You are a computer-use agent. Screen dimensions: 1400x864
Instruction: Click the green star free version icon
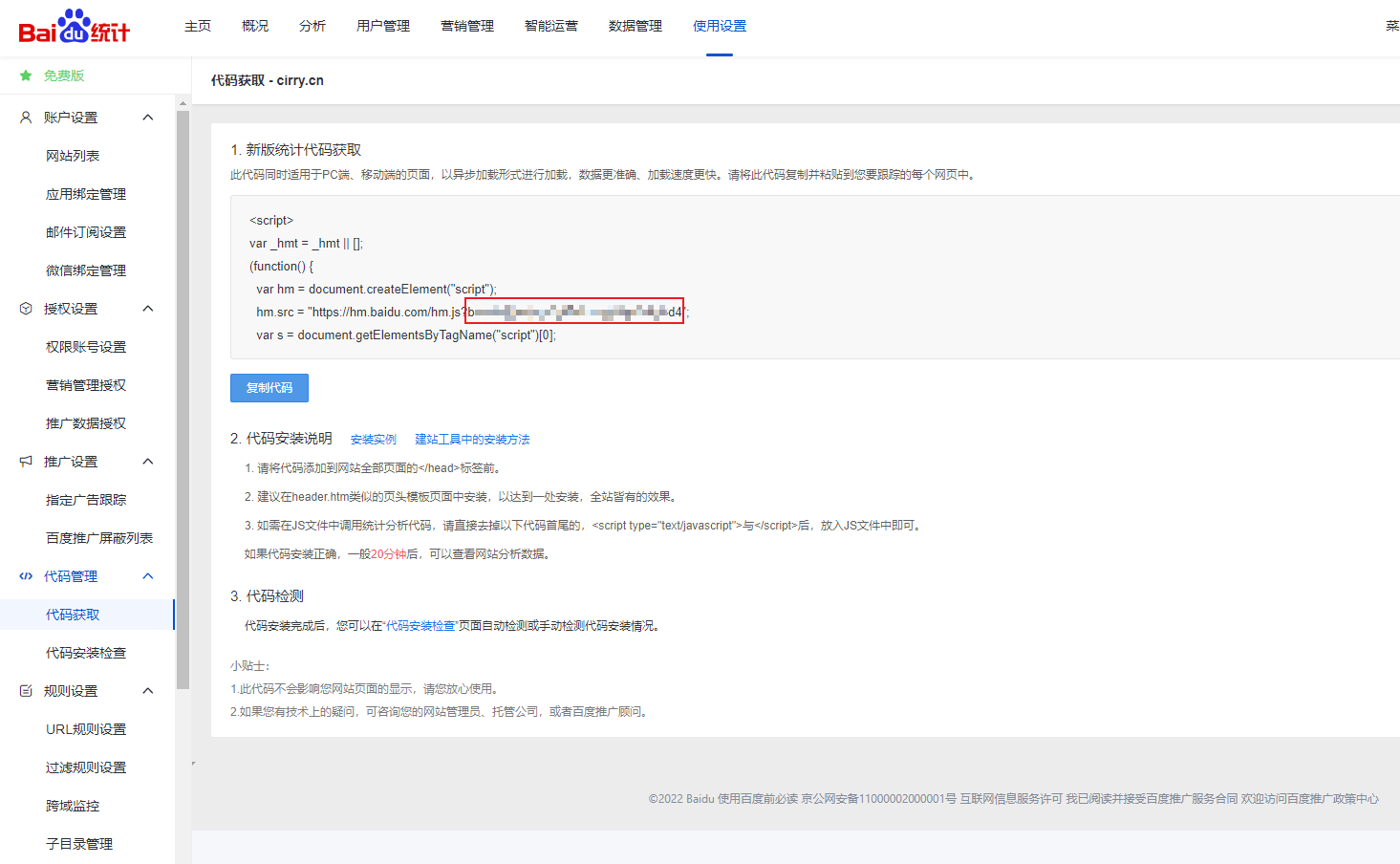point(26,76)
